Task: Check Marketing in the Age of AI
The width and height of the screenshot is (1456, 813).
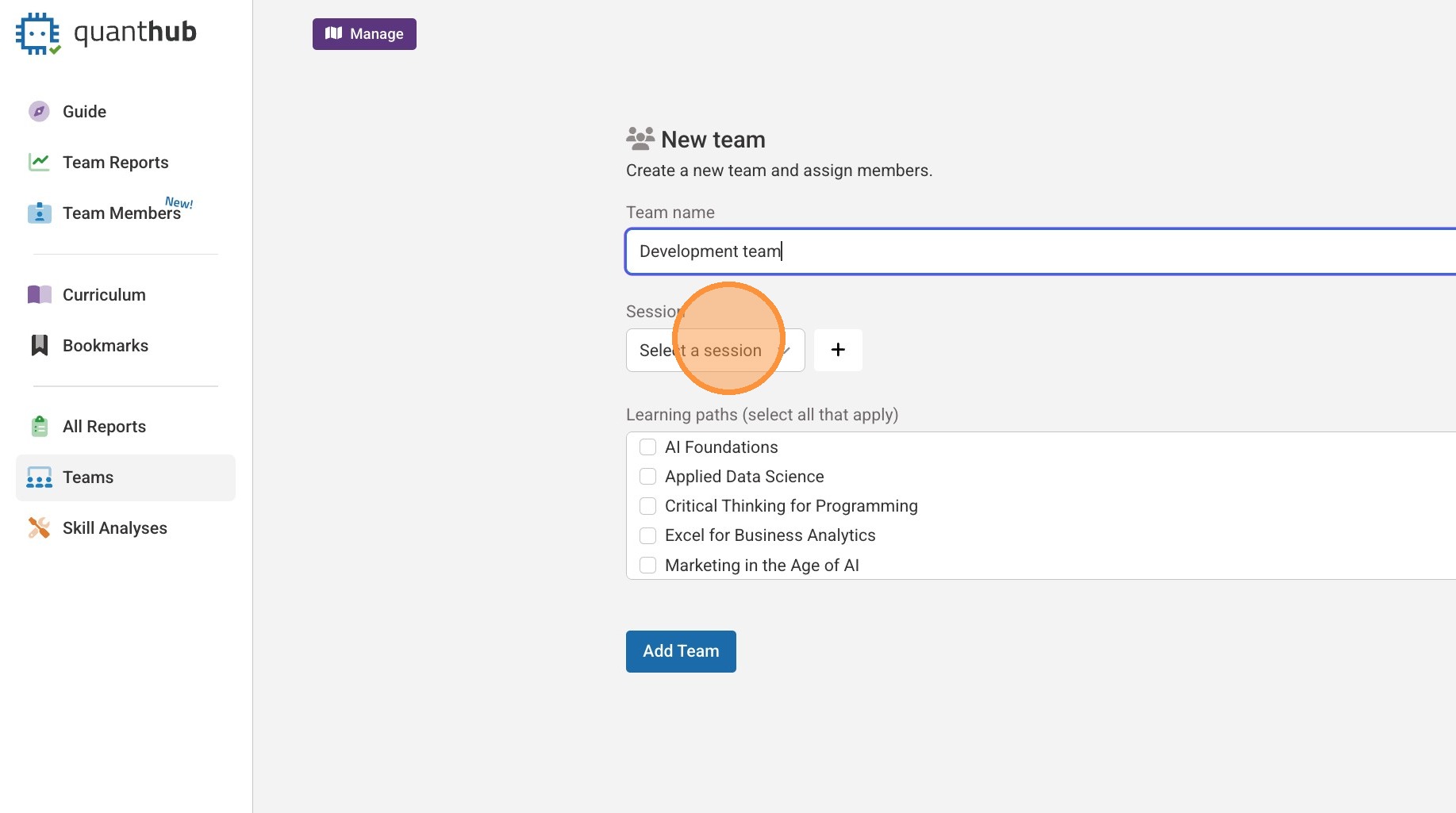Action: (647, 566)
